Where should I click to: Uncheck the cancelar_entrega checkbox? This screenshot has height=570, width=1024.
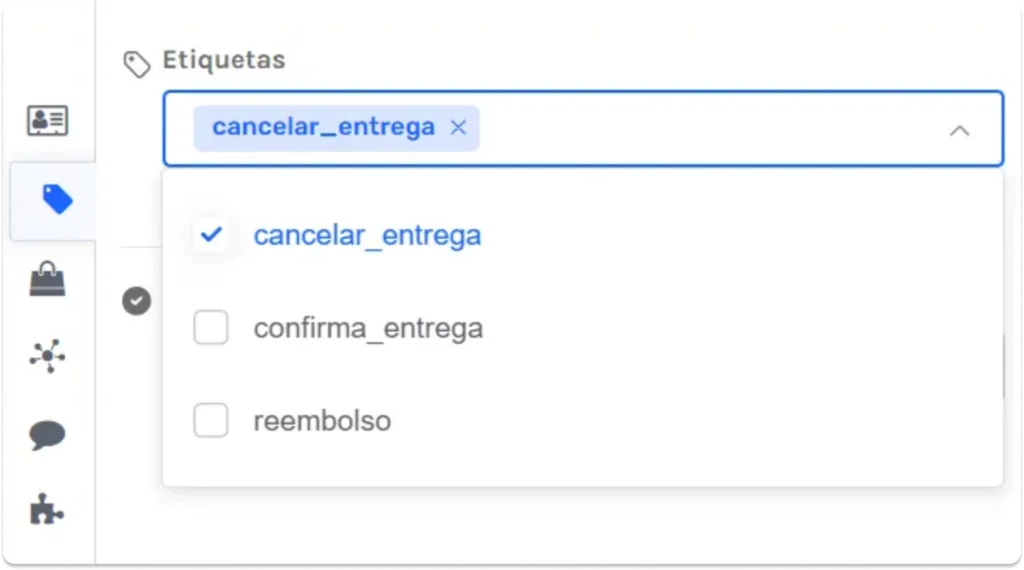click(211, 235)
